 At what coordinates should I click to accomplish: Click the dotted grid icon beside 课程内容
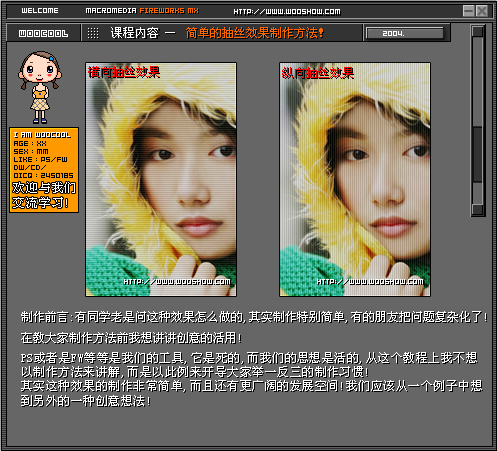point(93,33)
